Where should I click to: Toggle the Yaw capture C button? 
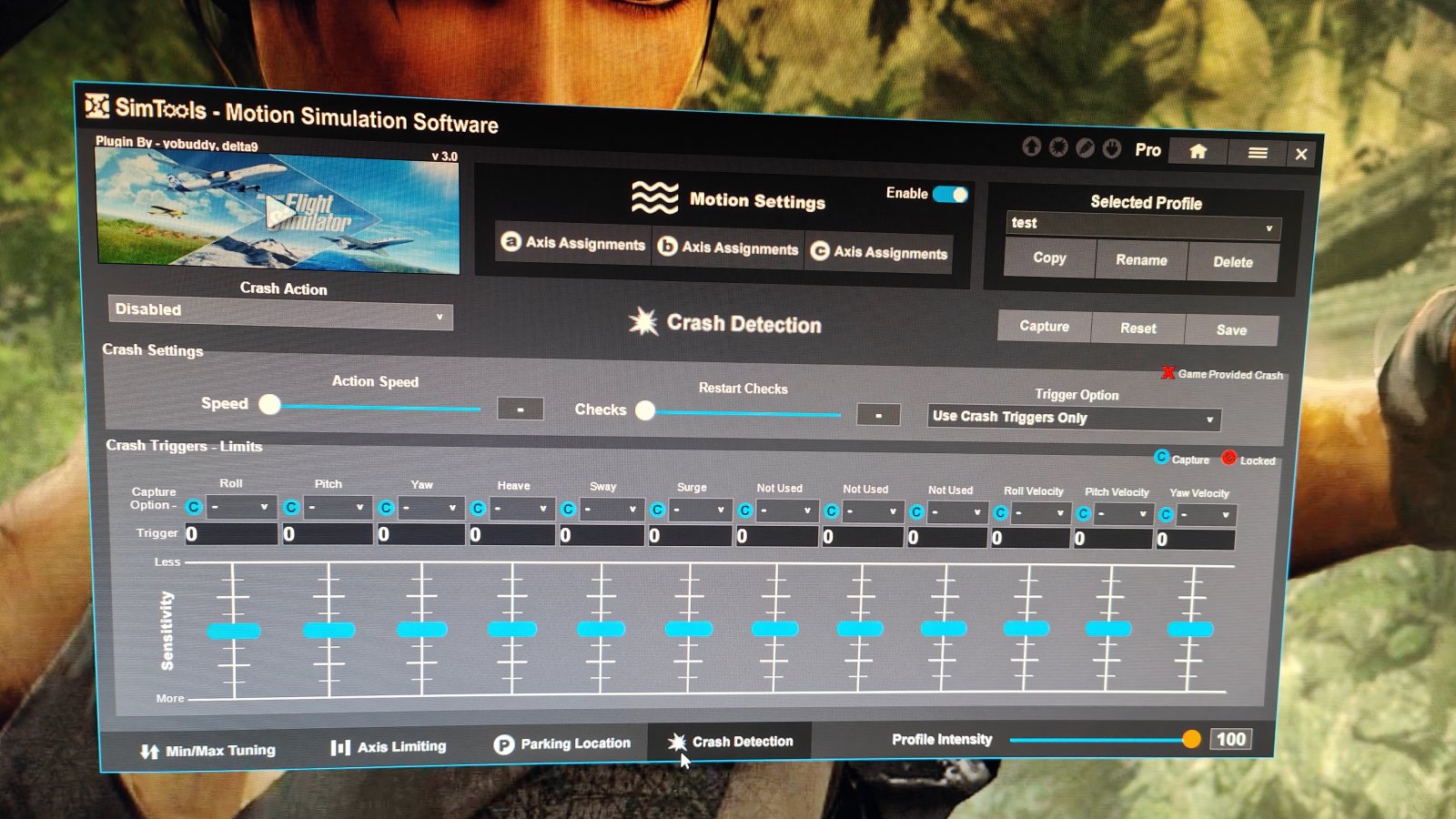(x=386, y=508)
